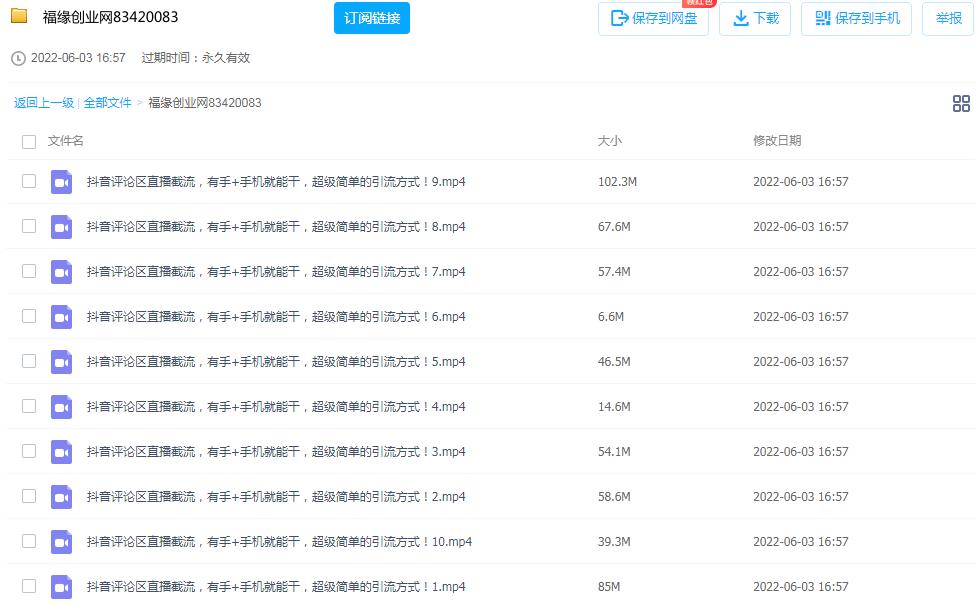Click 保存到手机 button
This screenshot has width=976, height=606.
(856, 19)
